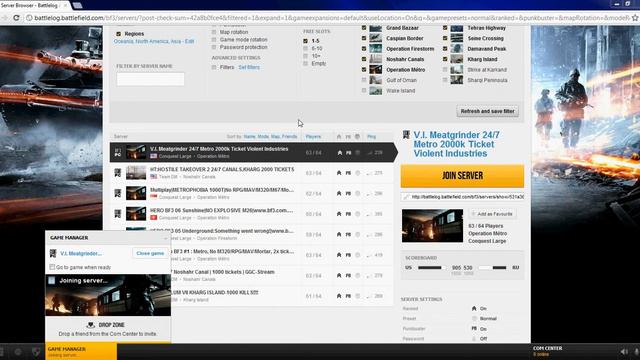Click the Drop Zone parachute icon
Image resolution: width=640 pixels, height=360 pixels.
(x=91, y=325)
